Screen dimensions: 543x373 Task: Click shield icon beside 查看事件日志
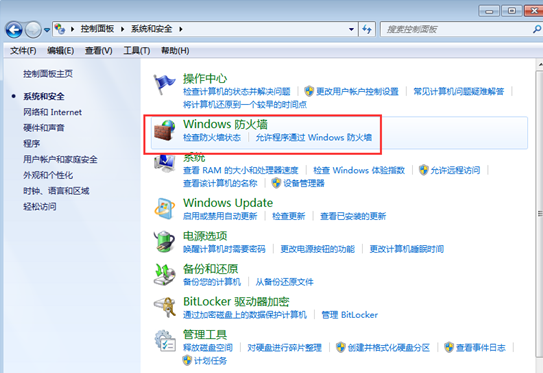(x=449, y=347)
